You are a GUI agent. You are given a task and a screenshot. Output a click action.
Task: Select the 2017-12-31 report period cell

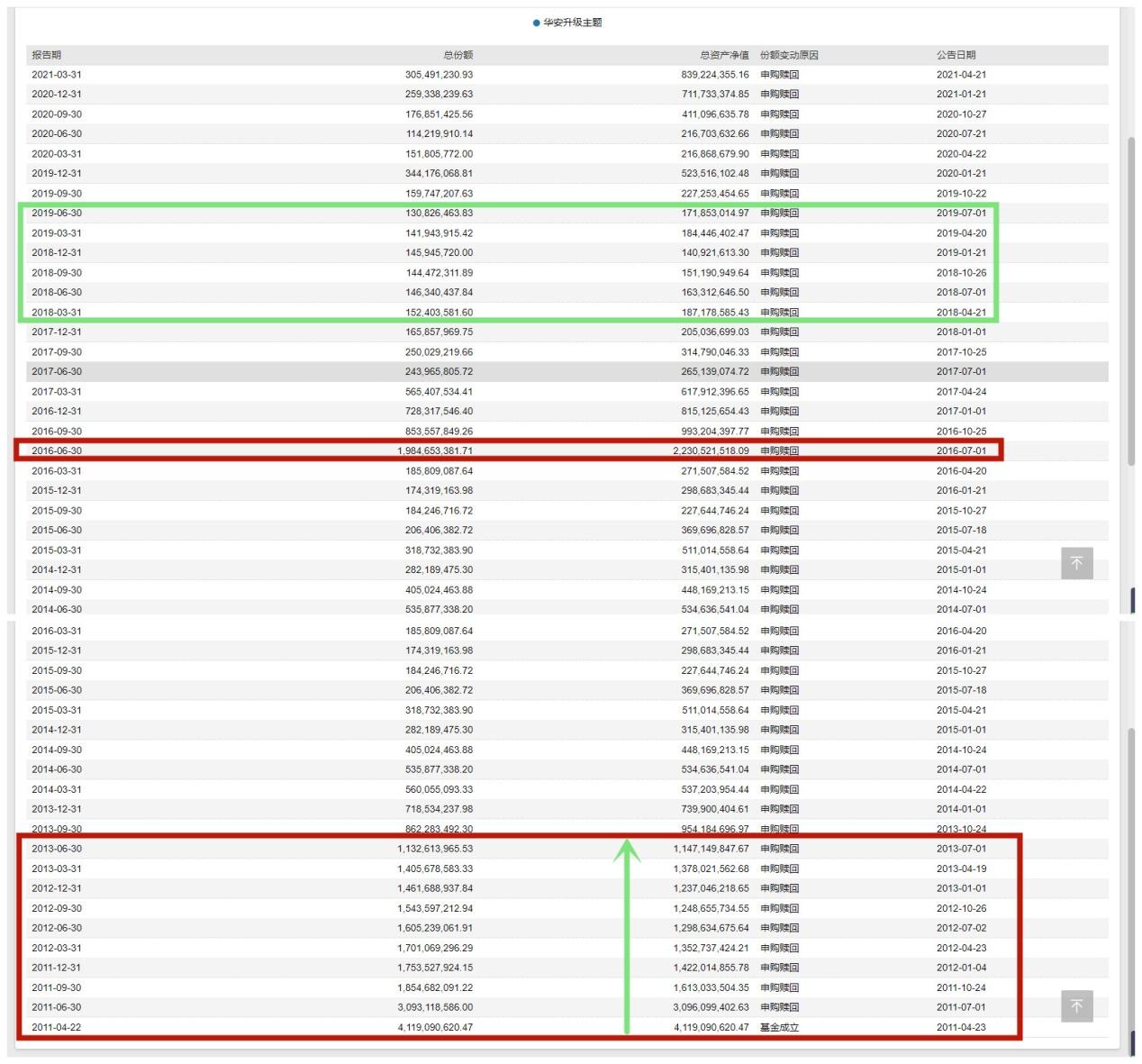point(57,332)
